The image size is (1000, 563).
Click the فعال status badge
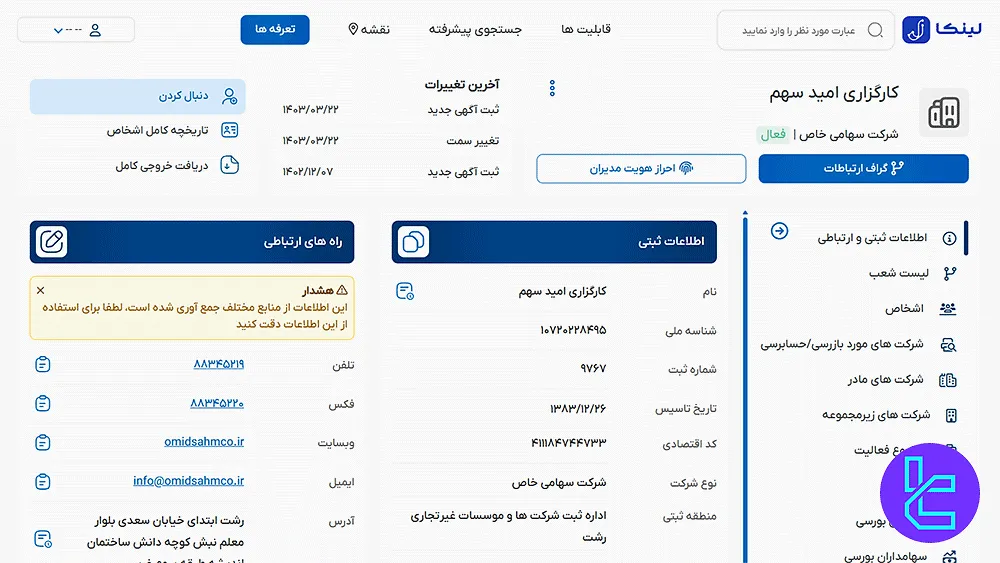point(773,135)
